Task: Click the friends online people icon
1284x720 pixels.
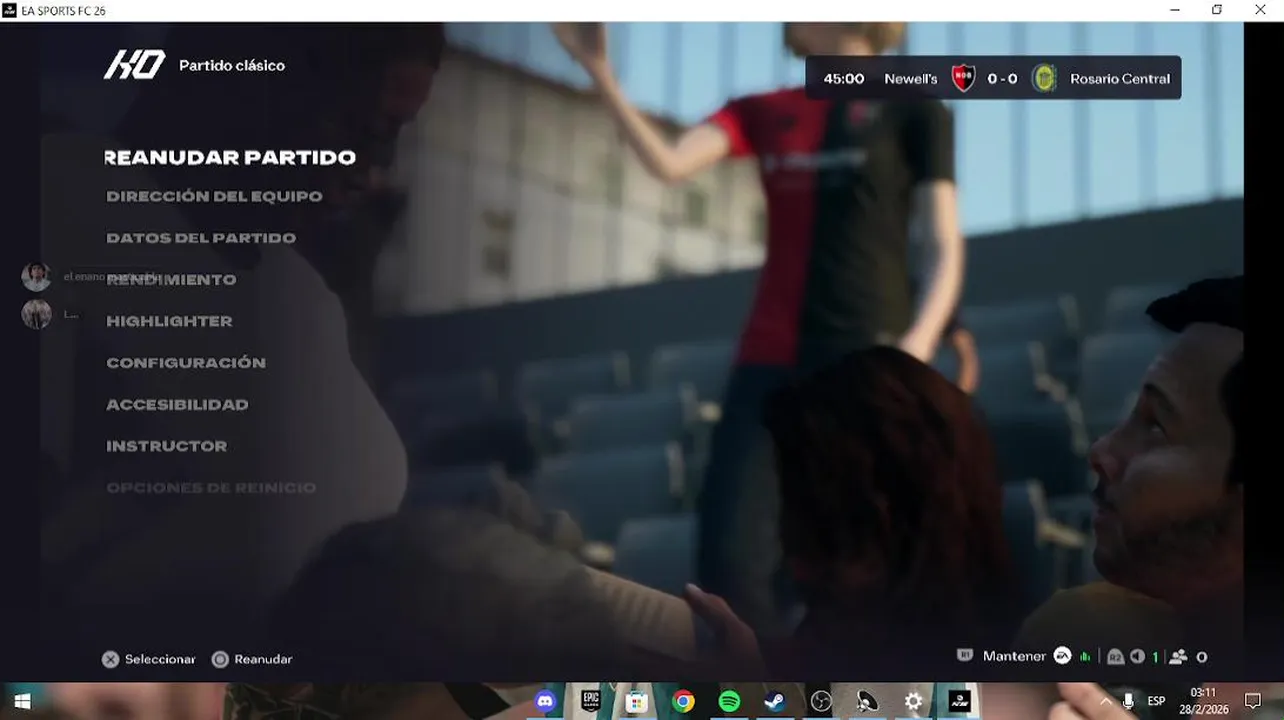Action: pos(1178,657)
